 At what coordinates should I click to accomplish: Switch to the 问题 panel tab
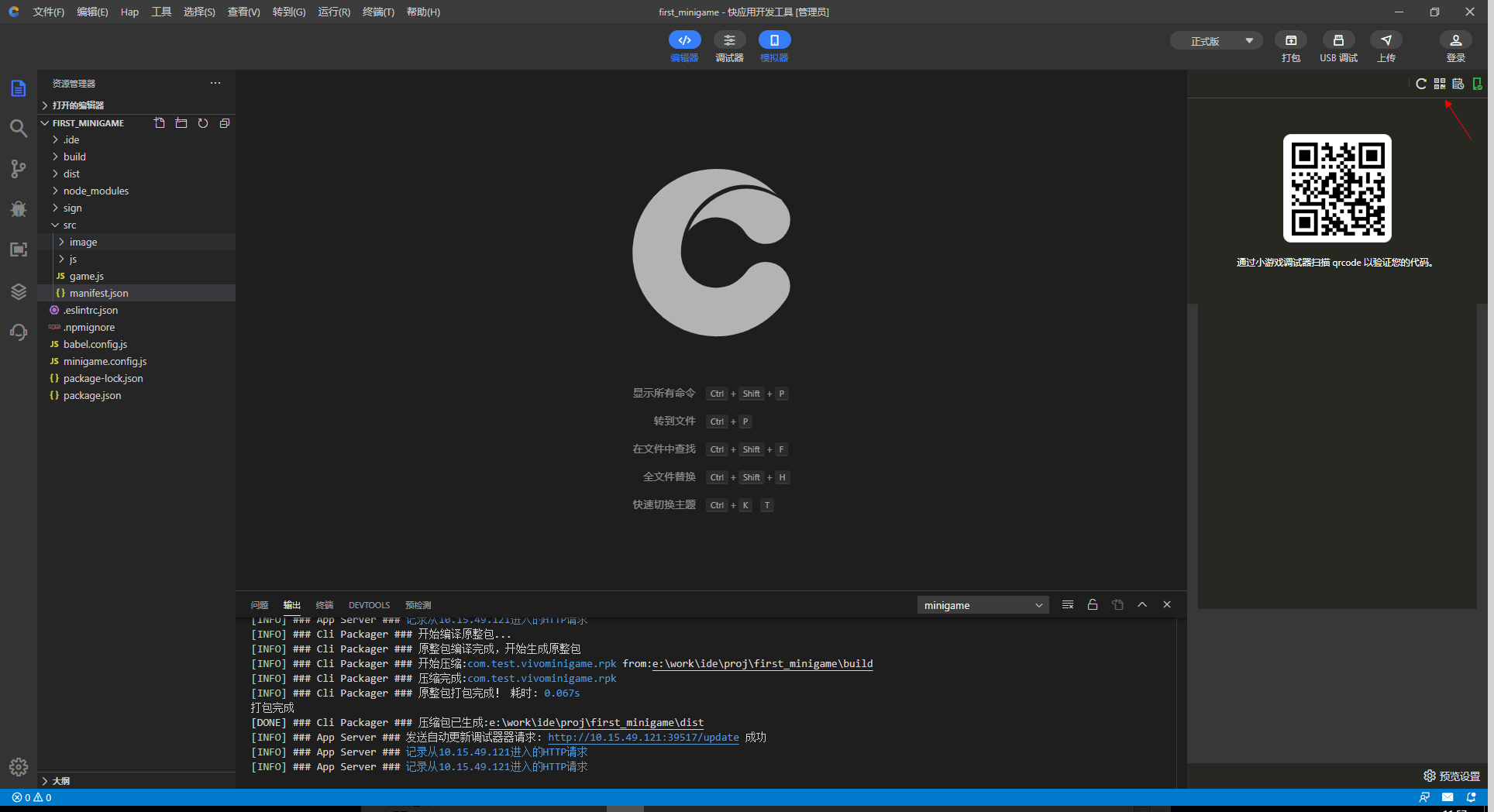[260, 605]
